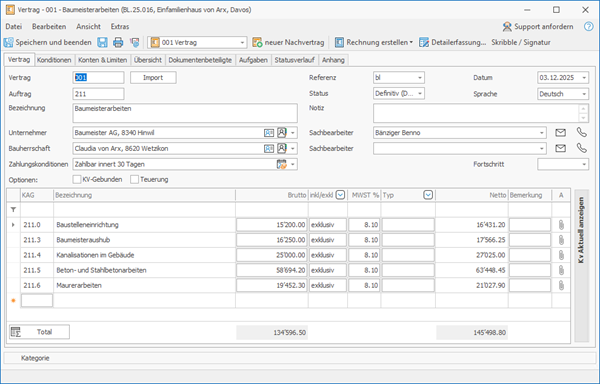Open the help question mark icon
600x384 pixels.
588,26
